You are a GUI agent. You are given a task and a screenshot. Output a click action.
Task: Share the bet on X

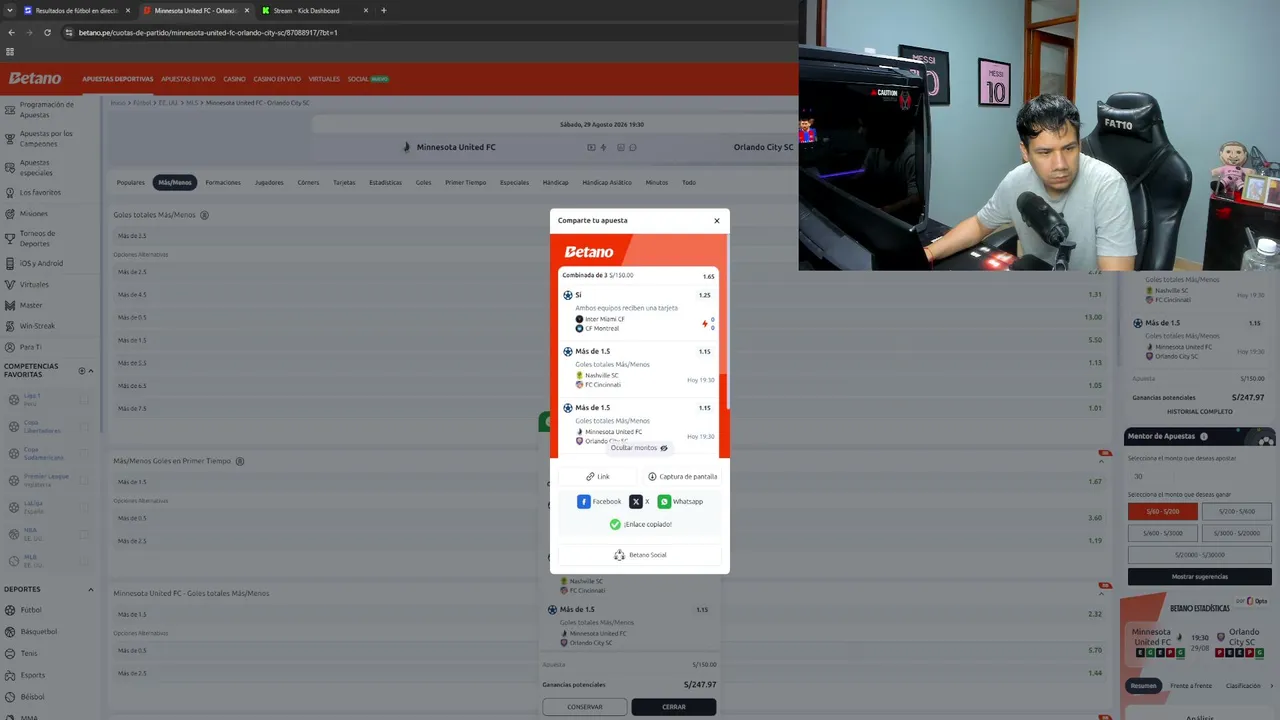640,502
